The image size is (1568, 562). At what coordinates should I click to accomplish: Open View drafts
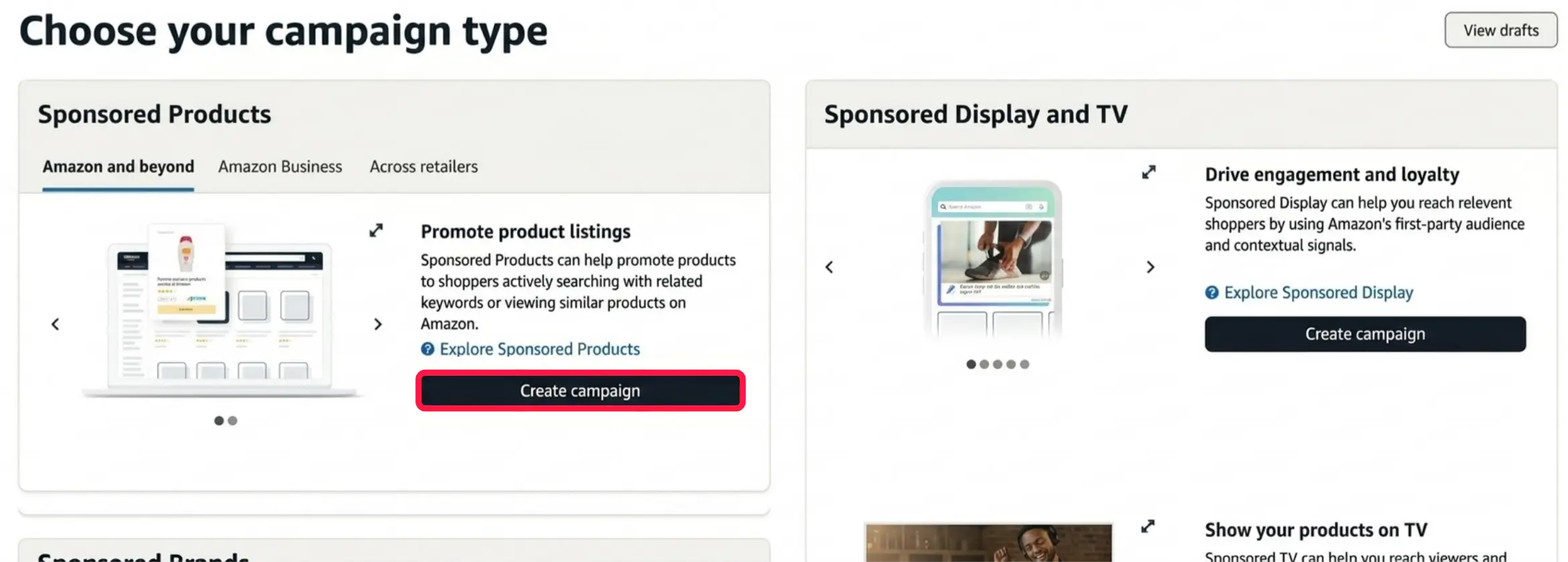(x=1501, y=29)
